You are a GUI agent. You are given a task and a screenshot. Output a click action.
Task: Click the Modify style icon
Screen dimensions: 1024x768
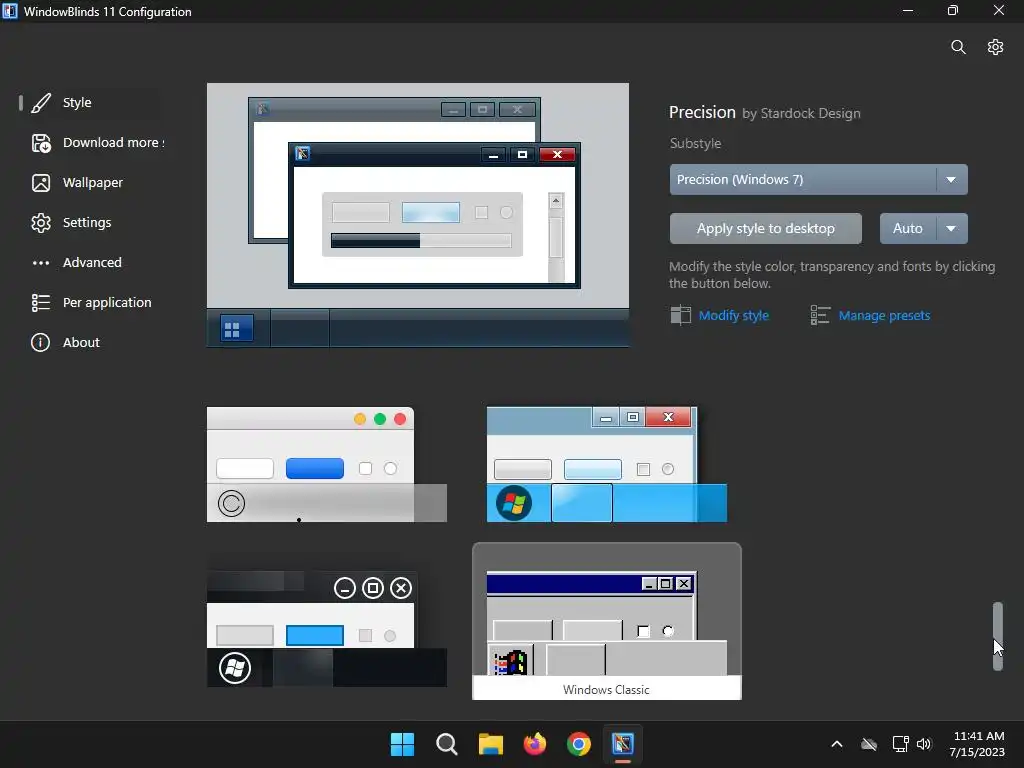680,315
